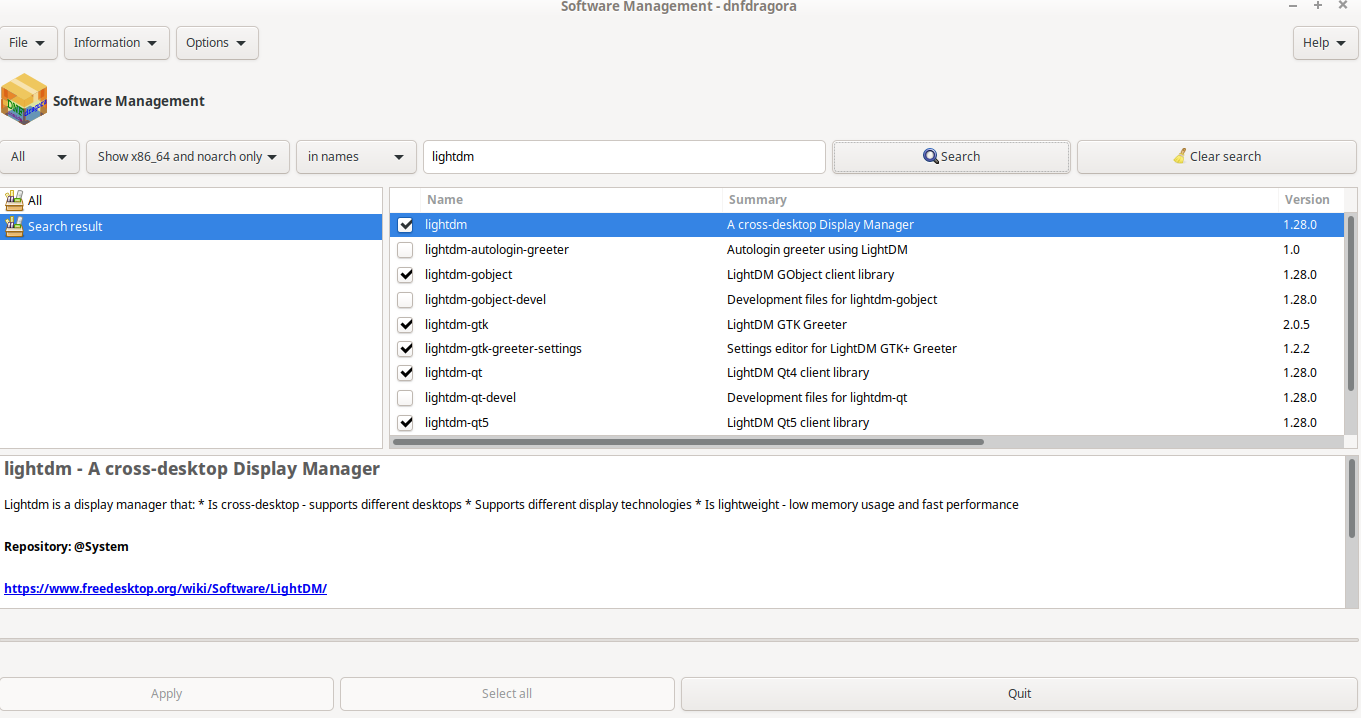
Task: Check the lightdm-qt-devel checkbox
Action: 405,398
